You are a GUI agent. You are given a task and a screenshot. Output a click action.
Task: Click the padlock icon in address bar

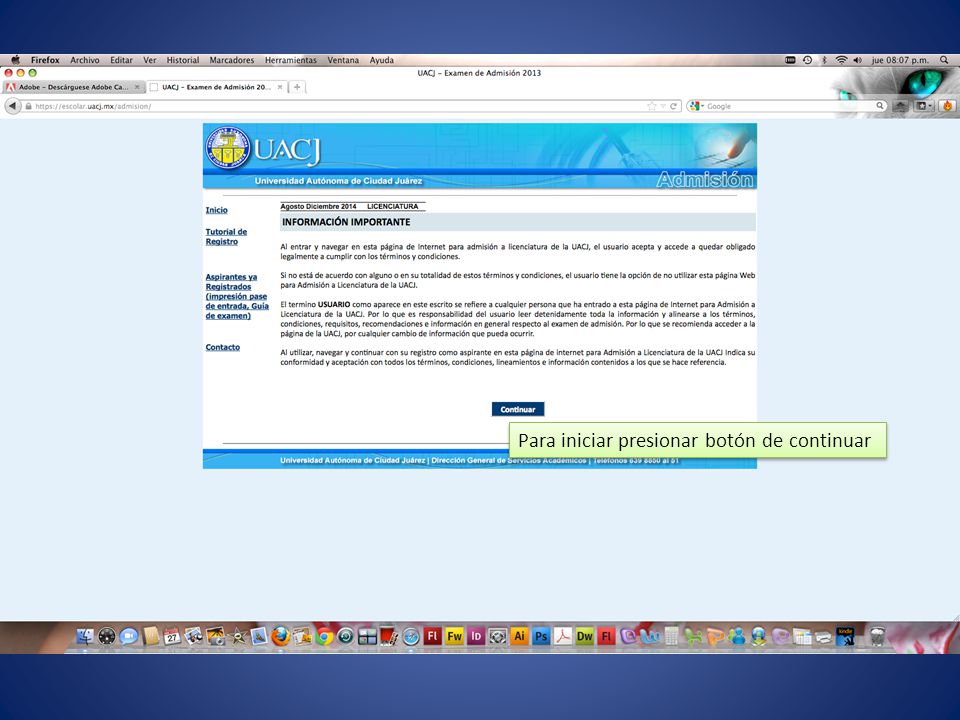pyautogui.click(x=28, y=106)
